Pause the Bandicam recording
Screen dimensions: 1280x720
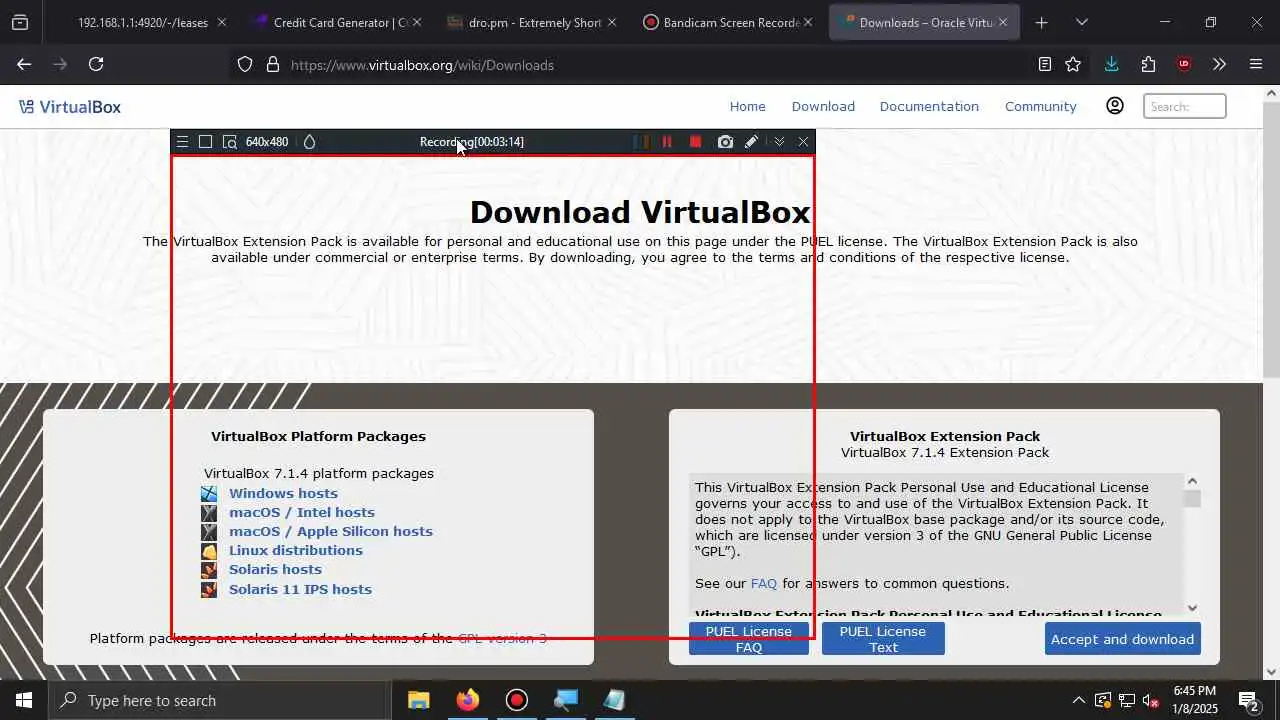pyautogui.click(x=667, y=142)
